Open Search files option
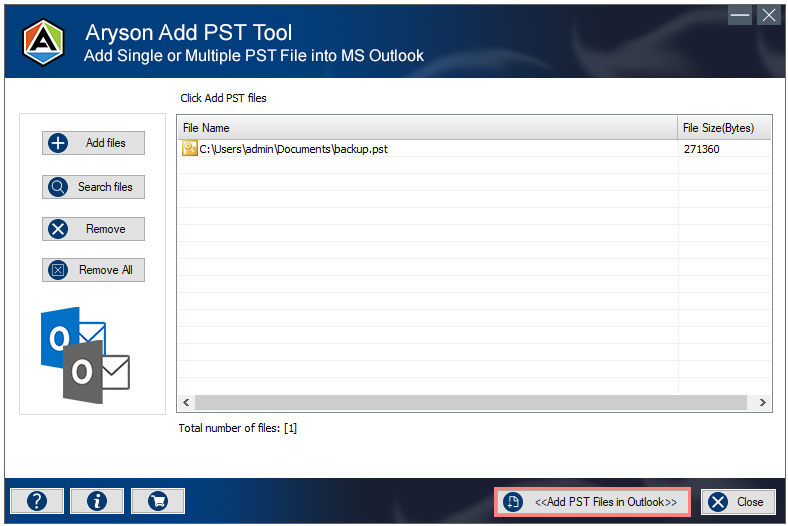The width and height of the screenshot is (788, 526). (93, 187)
